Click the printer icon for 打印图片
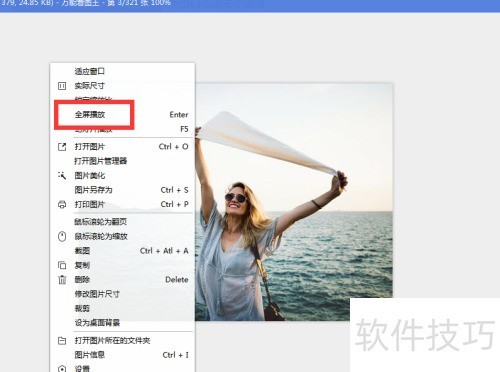 [x=62, y=204]
